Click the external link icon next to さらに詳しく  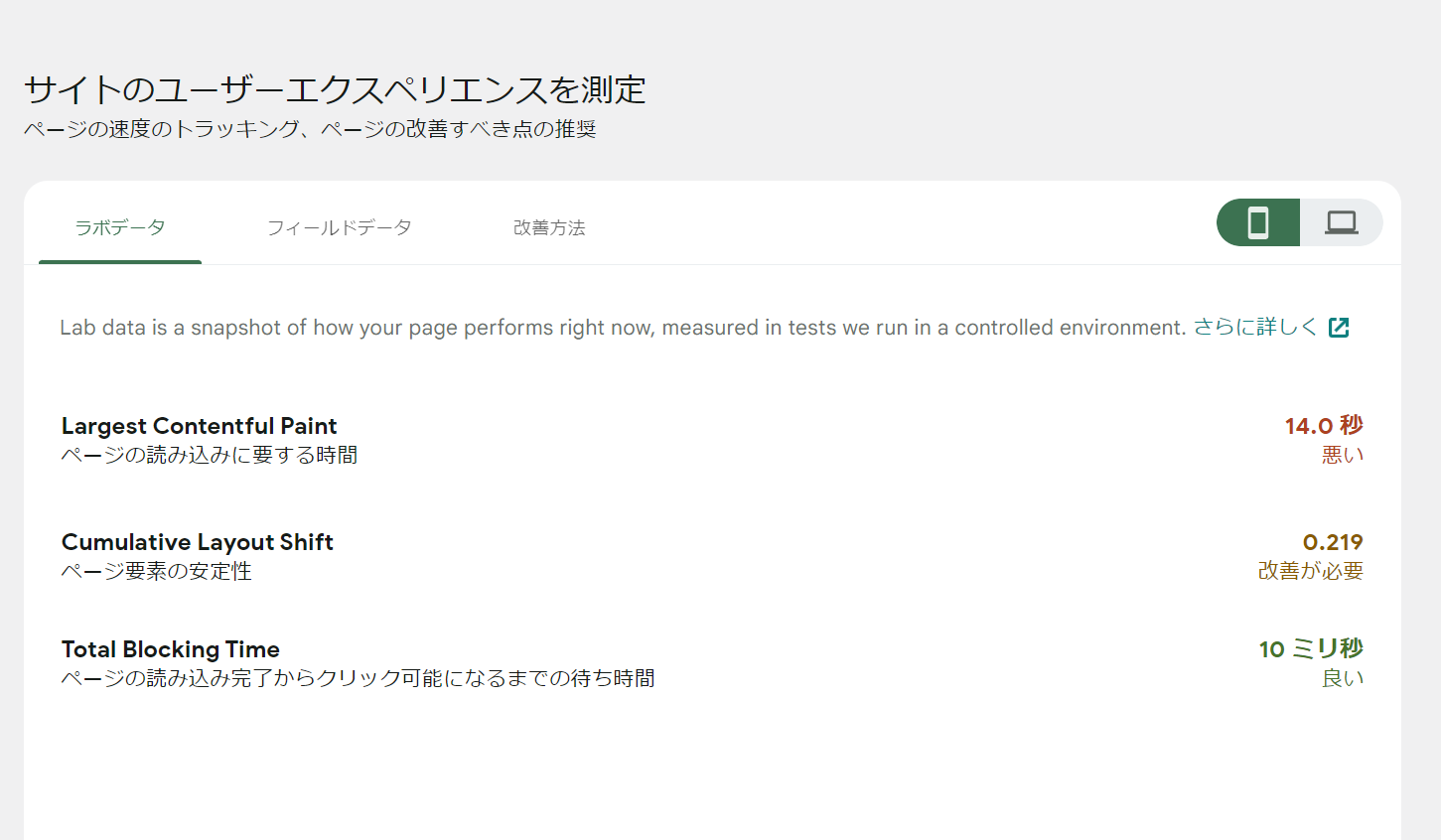[x=1340, y=326]
